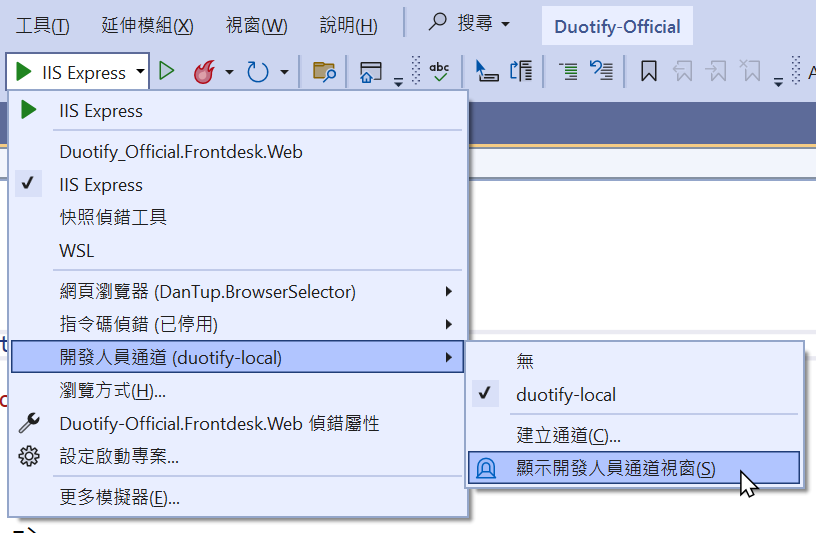Select the checked duotify-local tunnel

(x=634, y=395)
